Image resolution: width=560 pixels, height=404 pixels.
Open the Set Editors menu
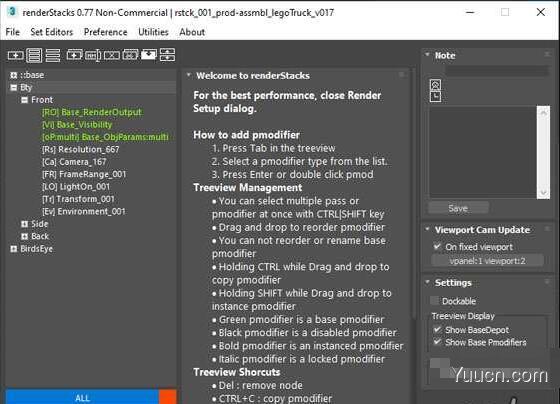52,32
